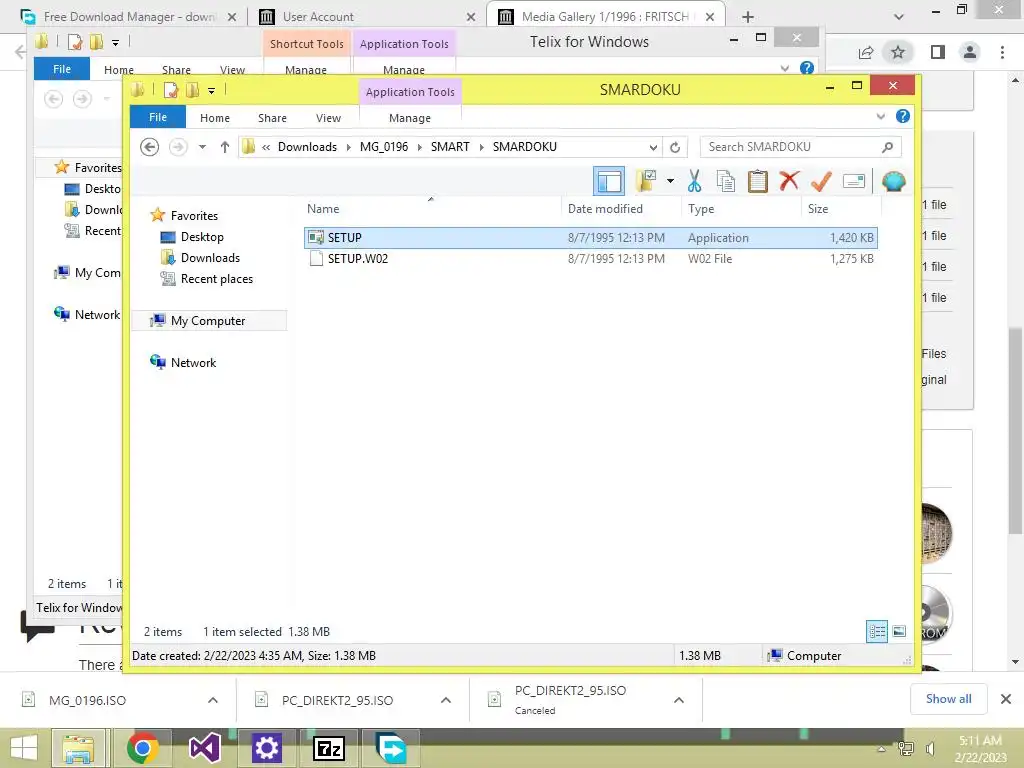Open Downloads in SMARDOKU navigation pane
The width and height of the screenshot is (1024, 768).
pos(210,258)
